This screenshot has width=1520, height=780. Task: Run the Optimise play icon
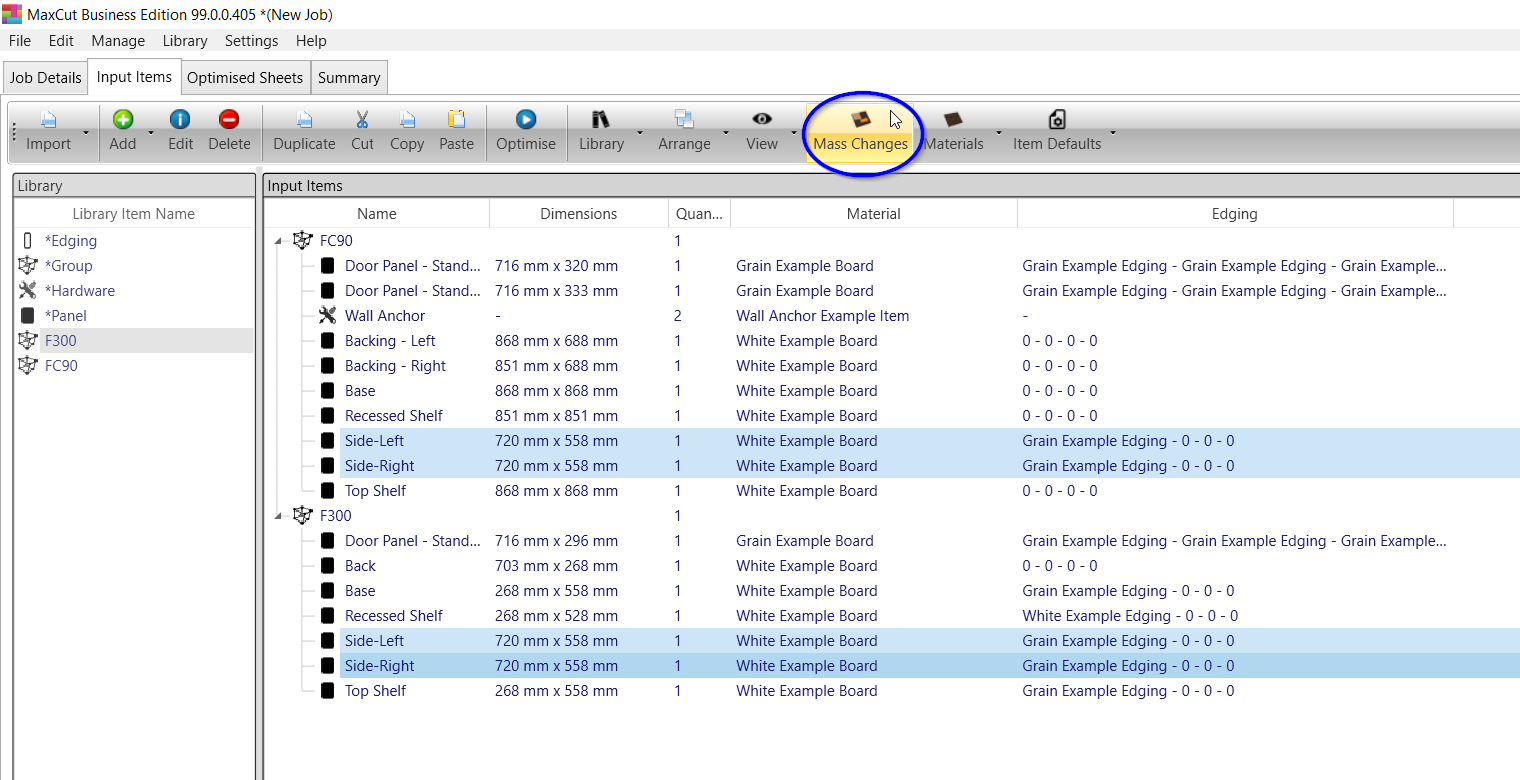tap(526, 120)
